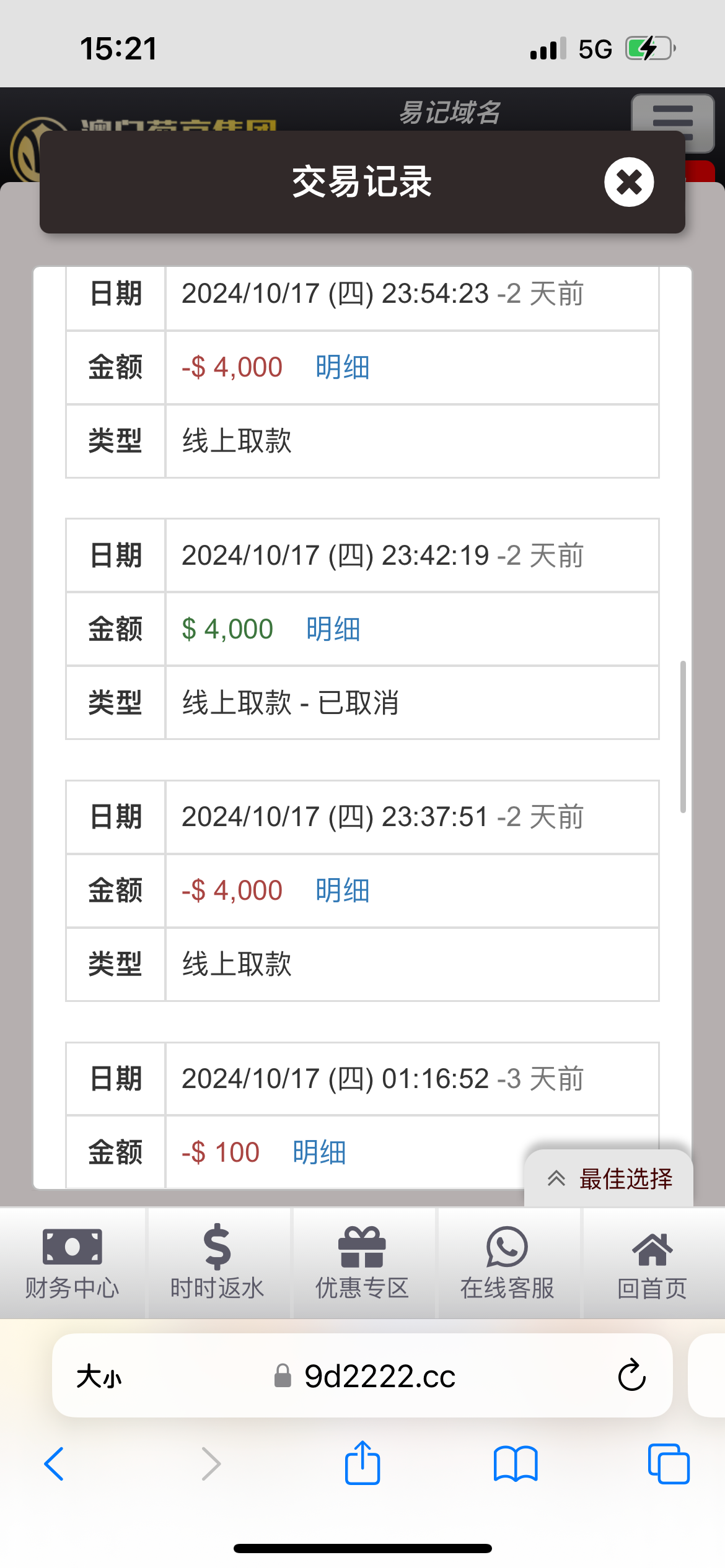
Task: Go back in Safari
Action: coord(55,1464)
